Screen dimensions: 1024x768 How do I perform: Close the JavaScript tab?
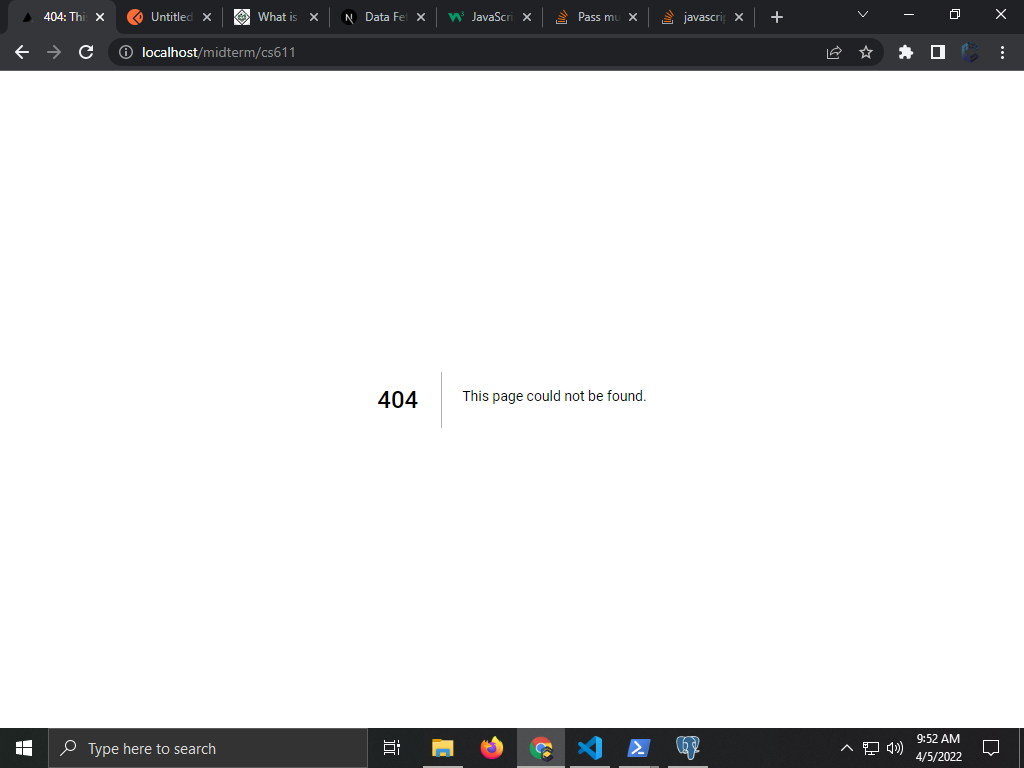pos(527,18)
